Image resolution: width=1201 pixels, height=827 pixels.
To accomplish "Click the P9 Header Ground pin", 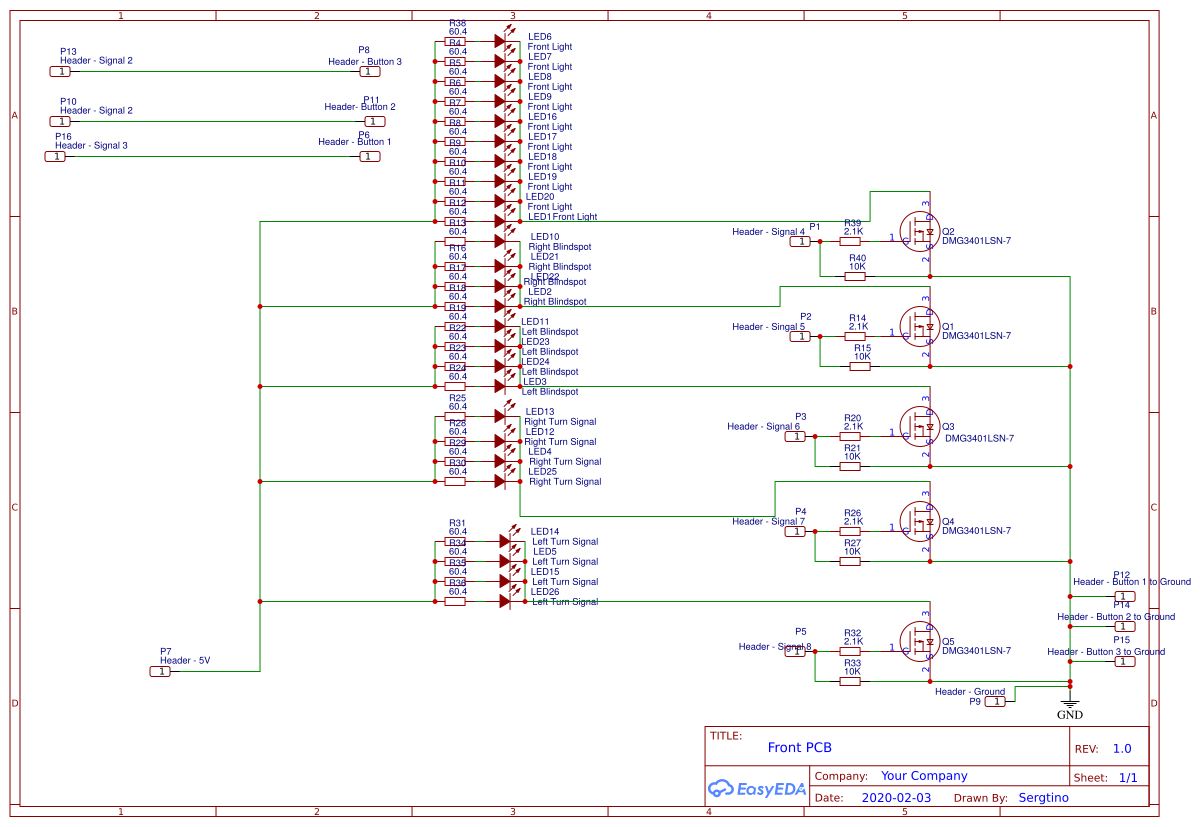I will pos(995,701).
